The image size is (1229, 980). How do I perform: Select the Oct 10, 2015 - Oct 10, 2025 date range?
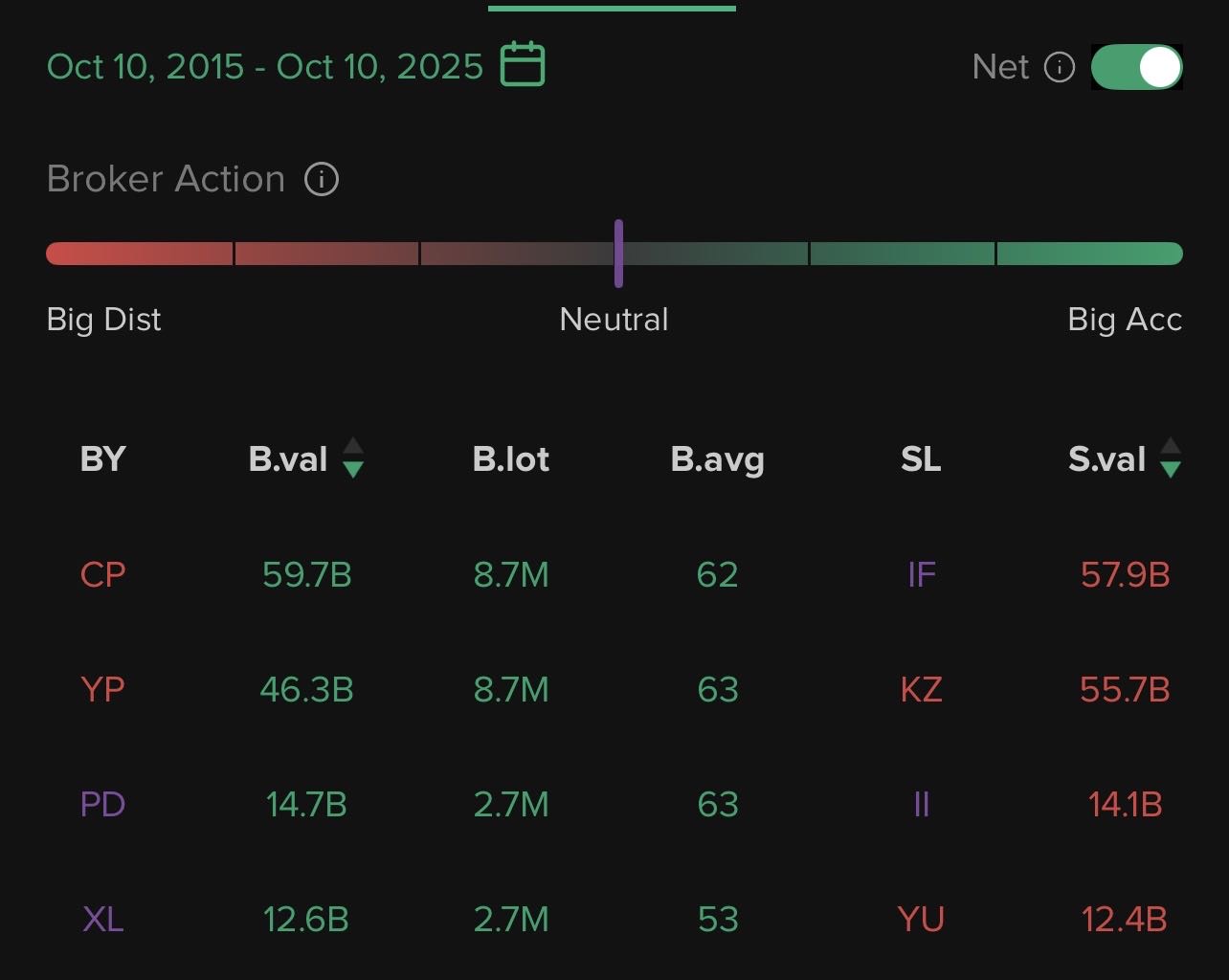point(265,67)
